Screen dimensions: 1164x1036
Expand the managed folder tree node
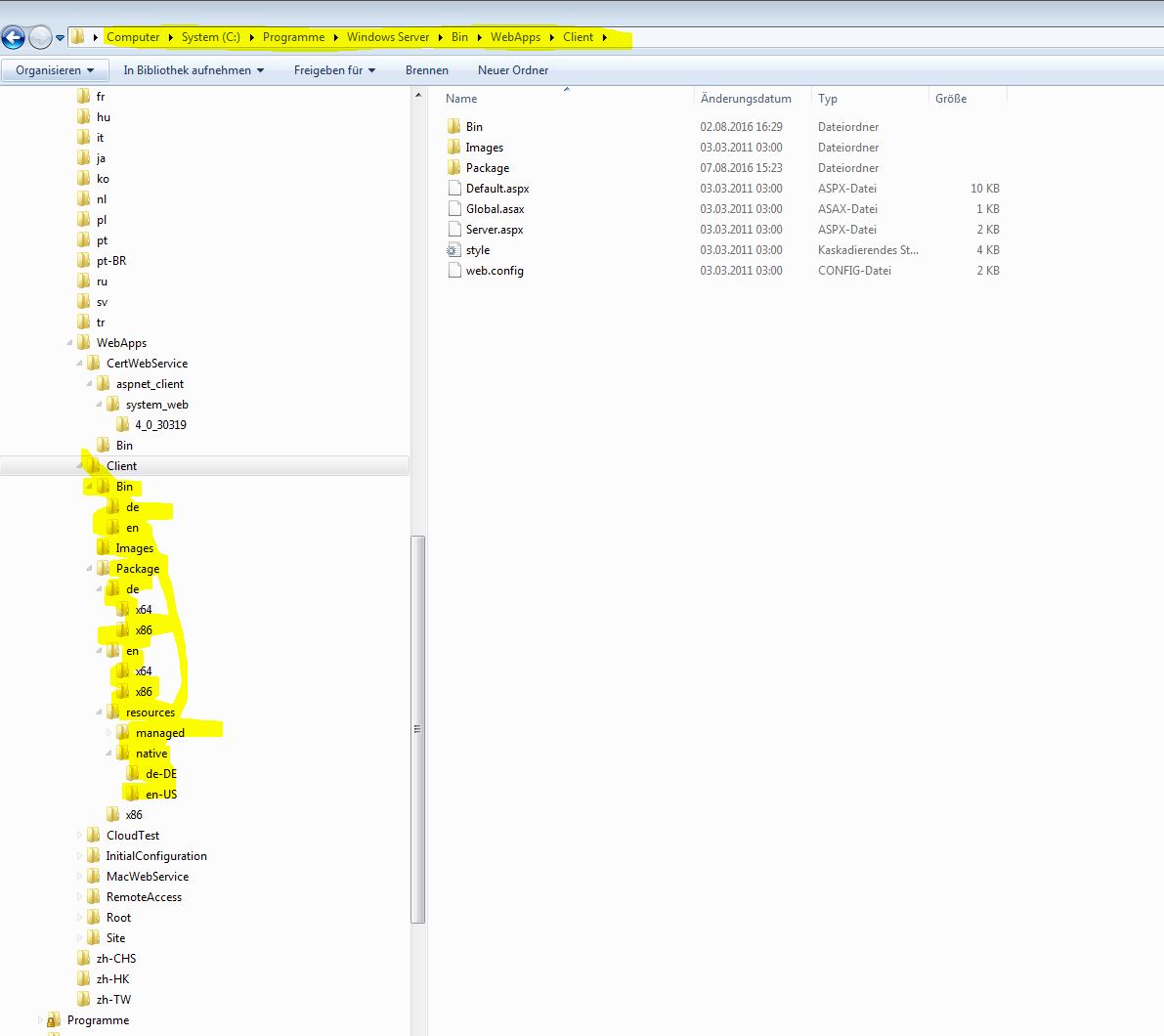(109, 733)
